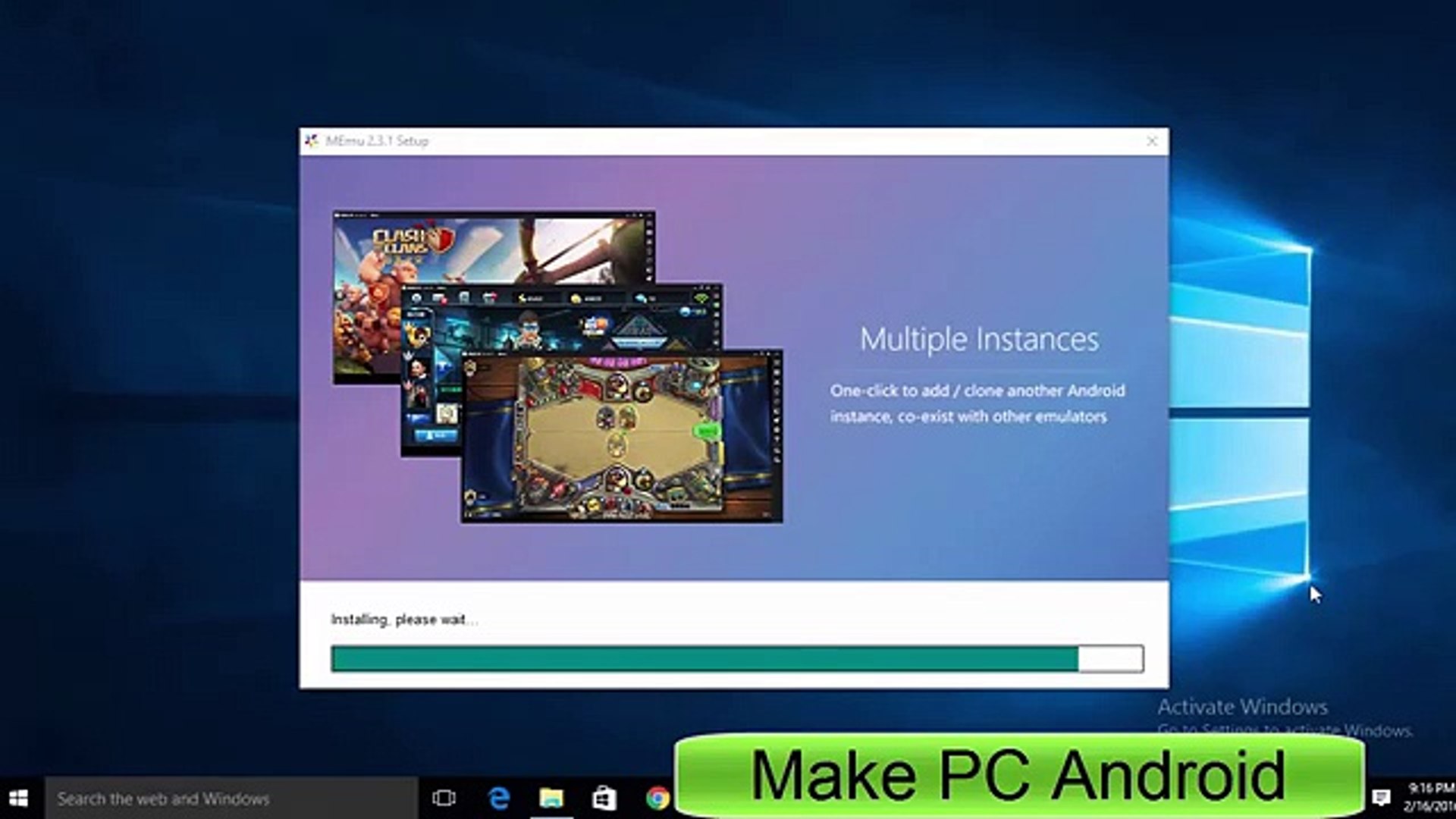Viewport: 1456px width, 819px height.
Task: Click the MEmu logo in setup title bar
Action: pos(311,141)
